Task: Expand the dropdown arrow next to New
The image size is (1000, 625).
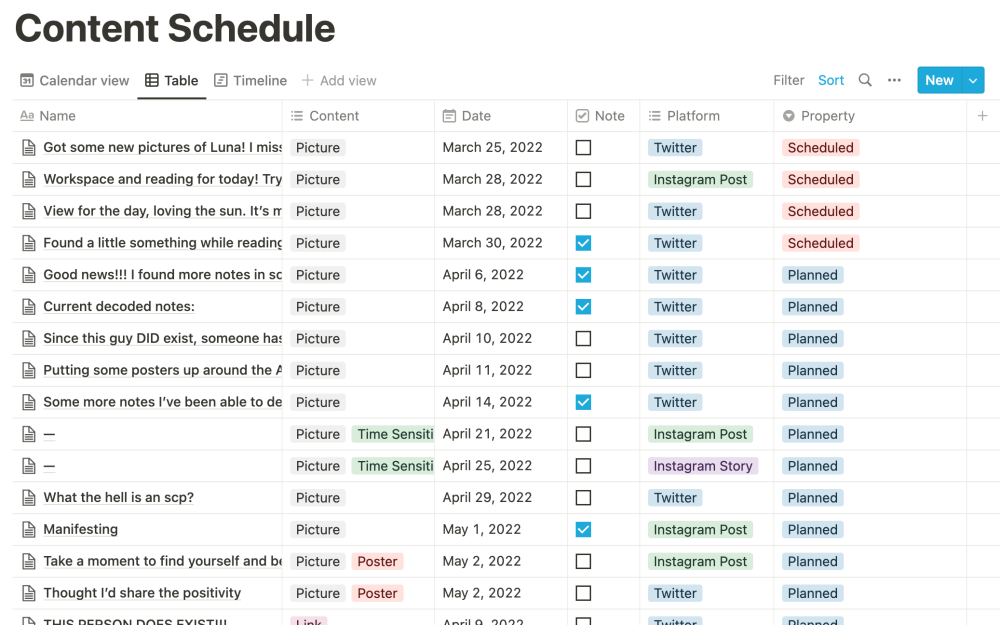Action: (974, 80)
